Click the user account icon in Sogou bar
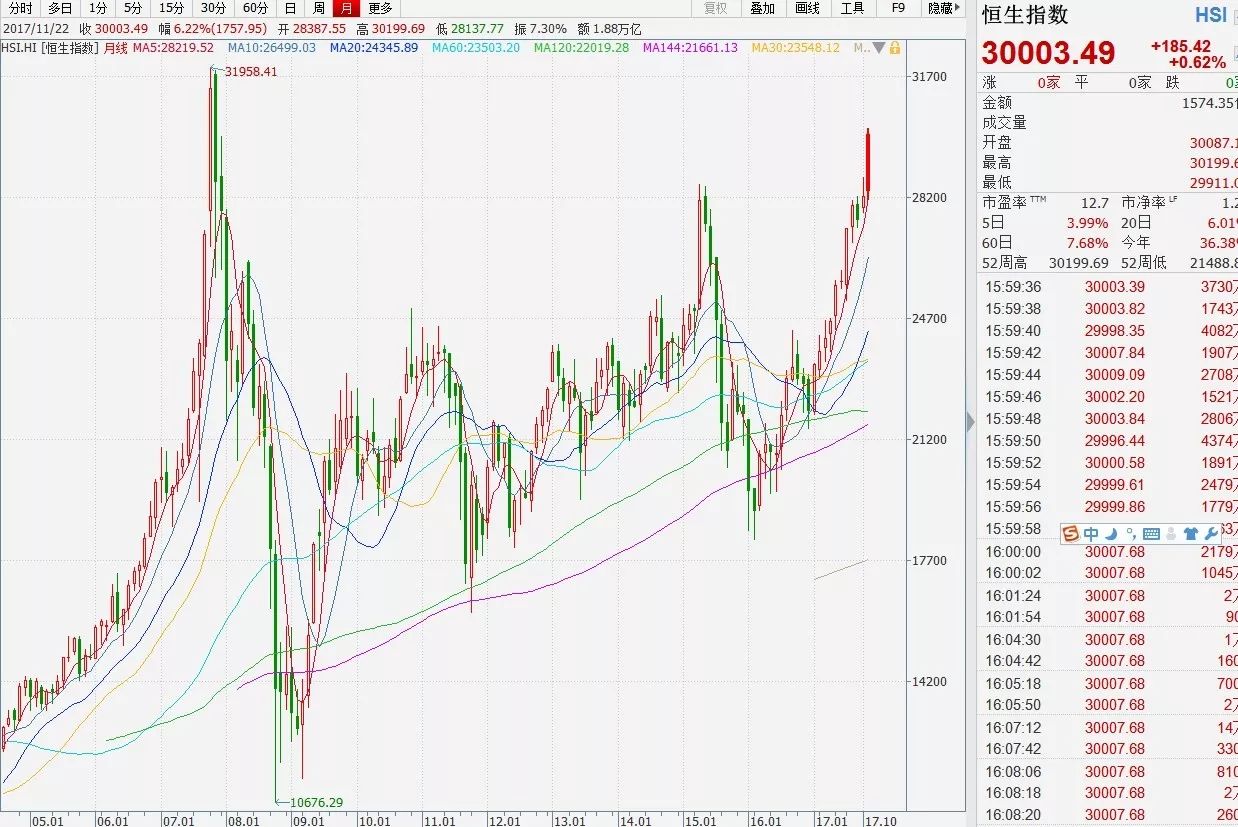Viewport: 1238px width, 827px height. pyautogui.click(x=1171, y=533)
